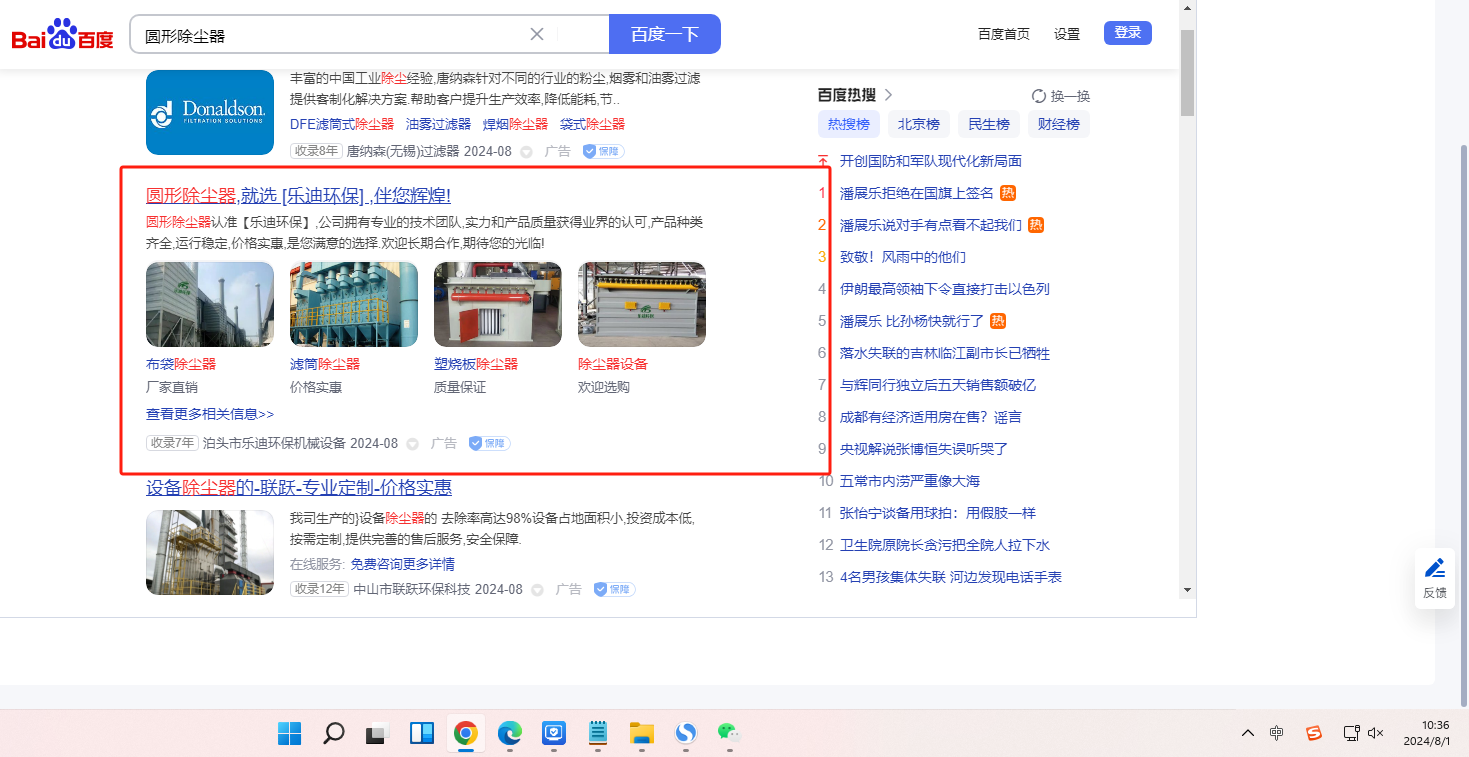Click the 百度一下 search button

click(x=665, y=34)
